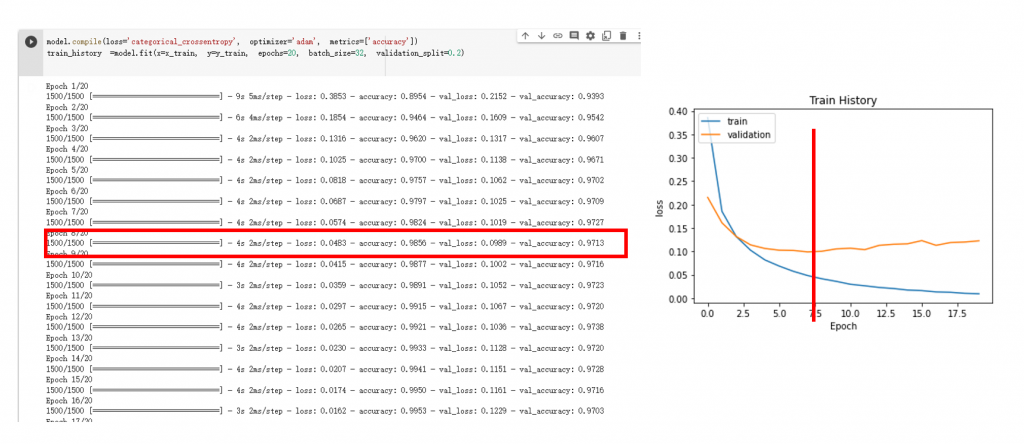Image resolution: width=1024 pixels, height=444 pixels.
Task: Click the progress bar in the Epoch 11/20 row
Action: (x=157, y=306)
